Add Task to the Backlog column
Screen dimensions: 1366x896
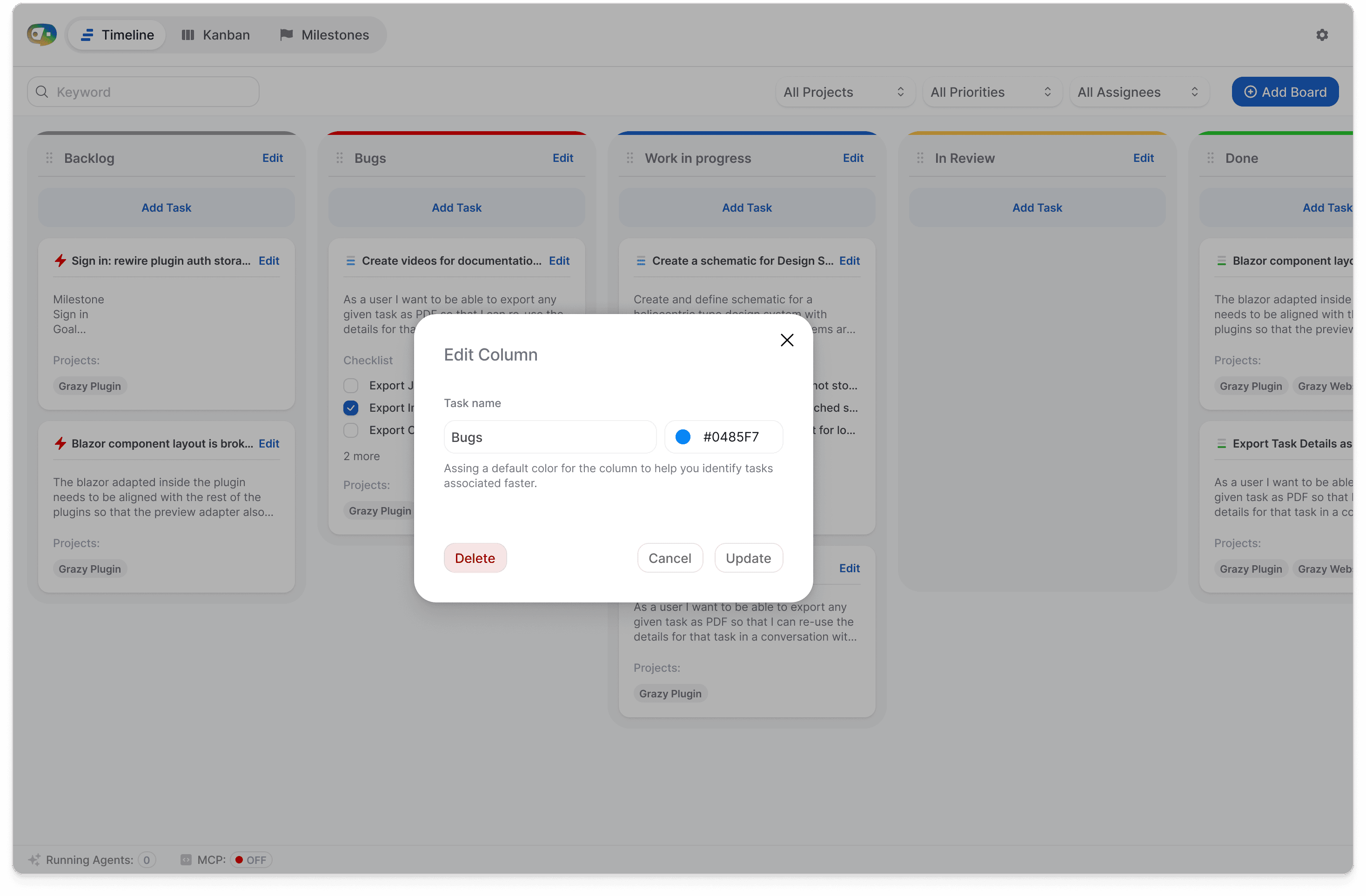coord(167,208)
